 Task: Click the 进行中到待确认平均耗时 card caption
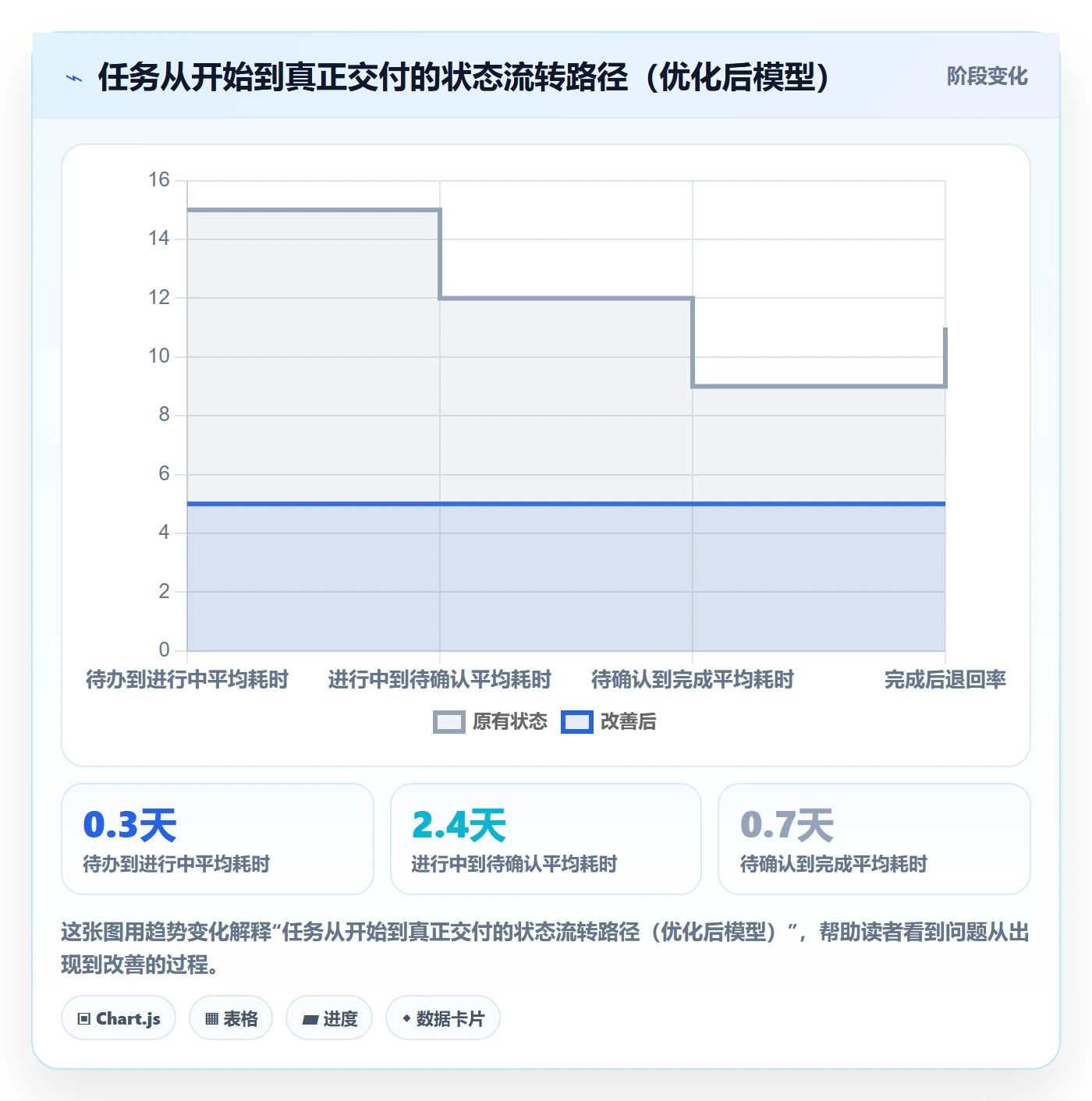pos(514,865)
